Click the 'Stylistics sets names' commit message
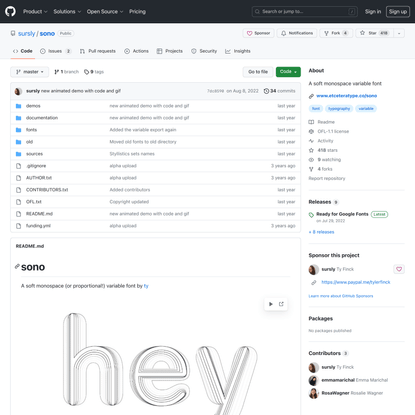This screenshot has height=415, width=415. click(132, 154)
